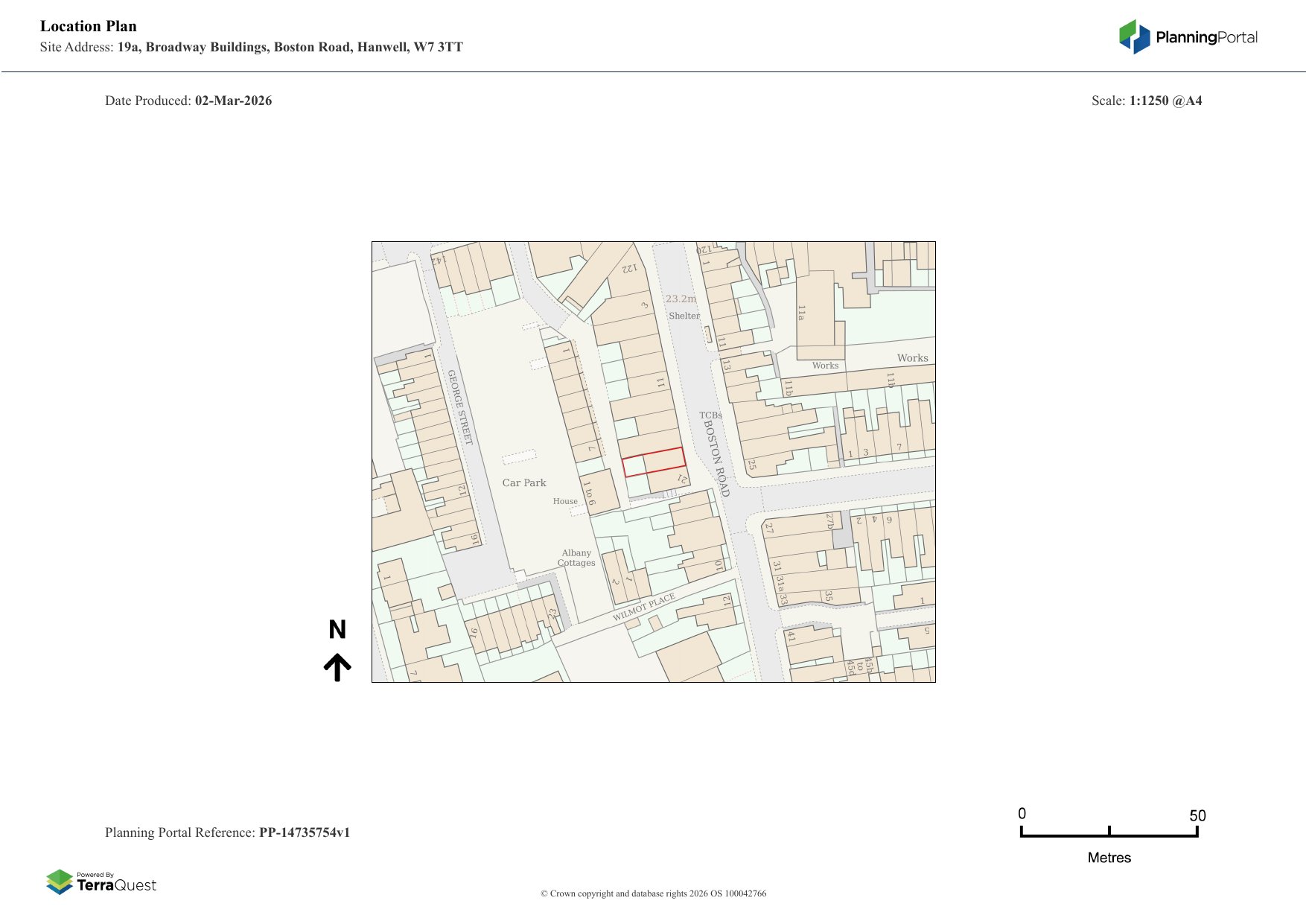Screen dimensions: 1306x924
Task: Select the reference PP-14735754v1
Action: 304,832
